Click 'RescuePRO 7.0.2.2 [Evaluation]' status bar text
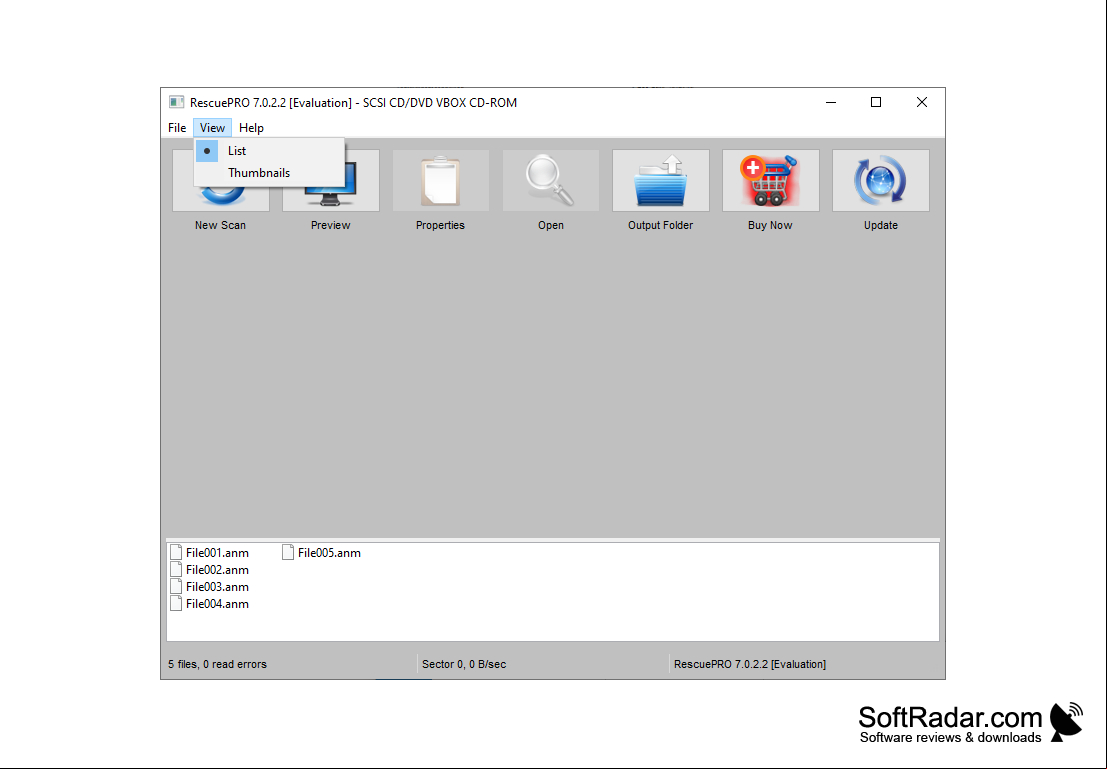The height and width of the screenshot is (769, 1107). 750,664
